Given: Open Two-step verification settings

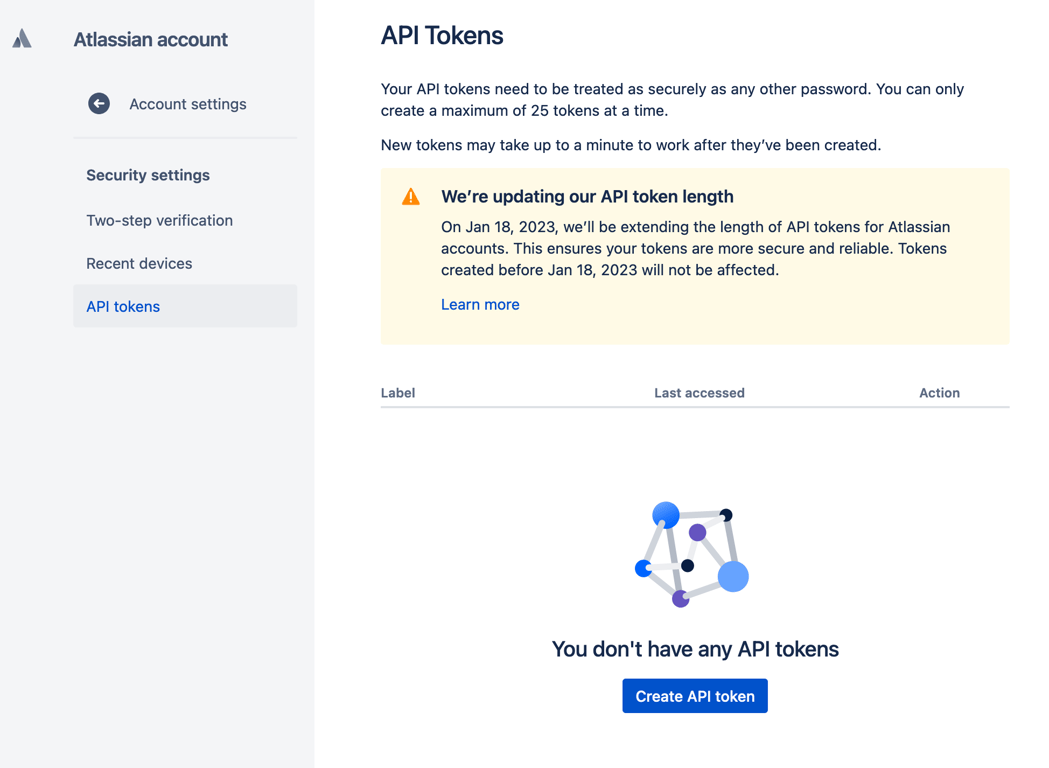Looking at the screenshot, I should 159,221.
